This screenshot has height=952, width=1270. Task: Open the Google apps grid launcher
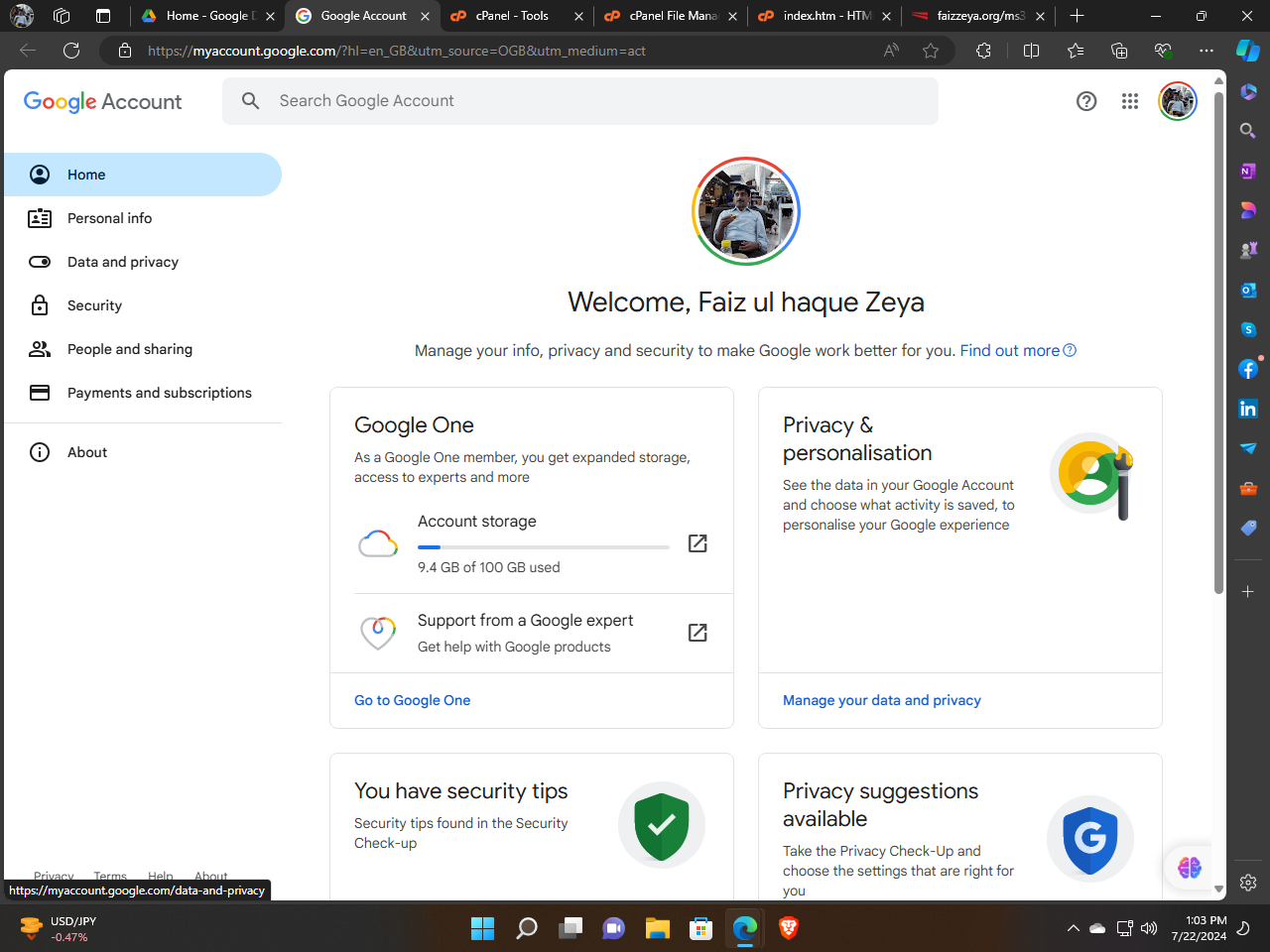coord(1130,101)
